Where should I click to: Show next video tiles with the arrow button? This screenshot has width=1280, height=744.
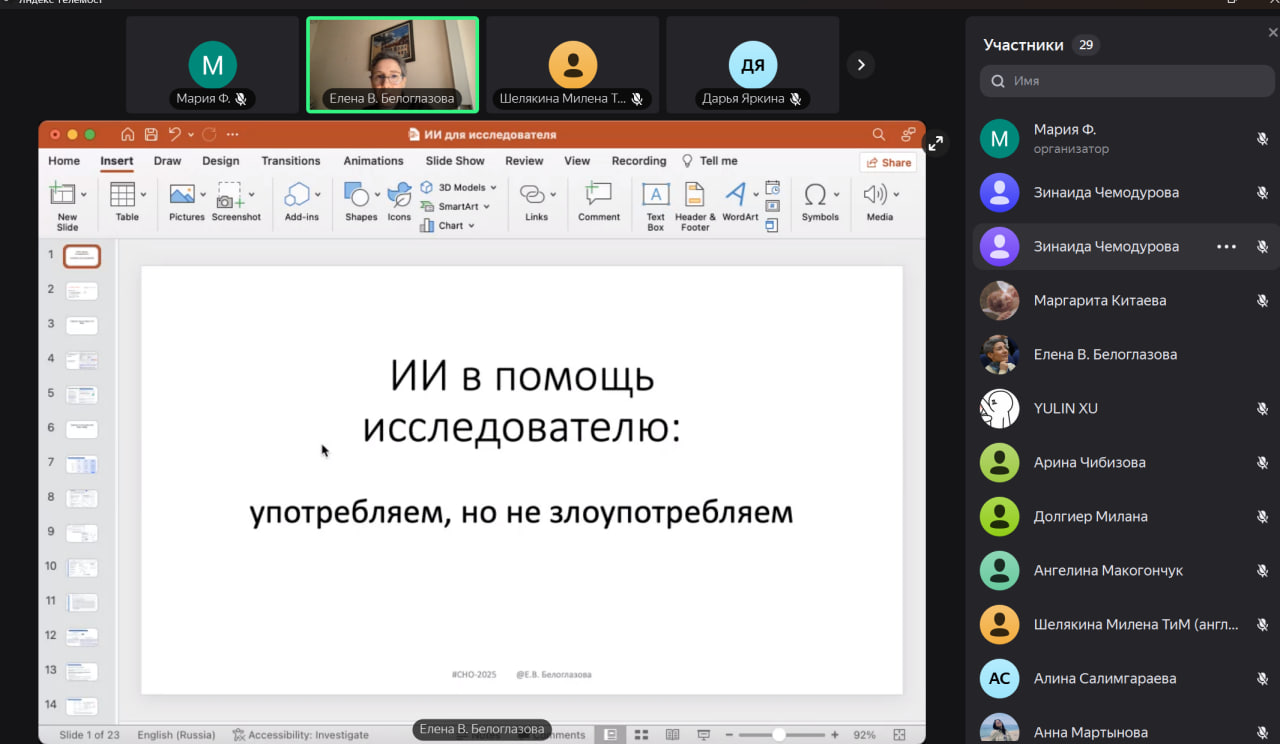point(860,65)
